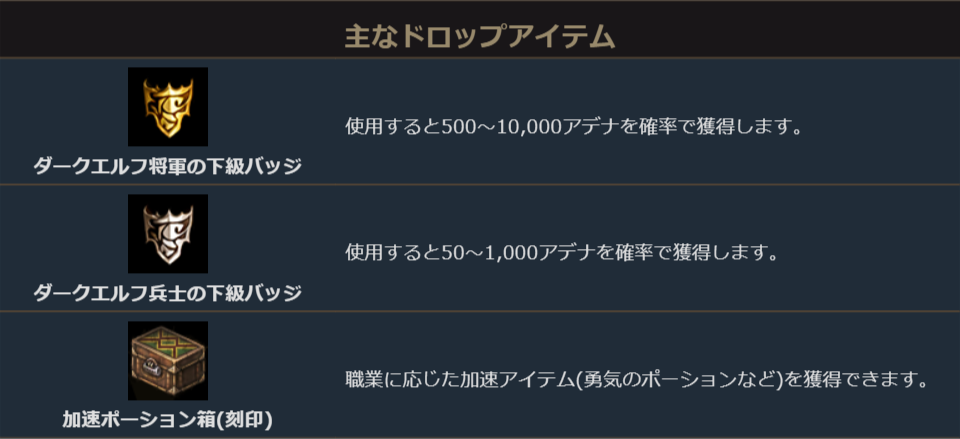Click the silver Dark Elf Soldier badge icon
Screen dimensions: 960x439
click(167, 234)
